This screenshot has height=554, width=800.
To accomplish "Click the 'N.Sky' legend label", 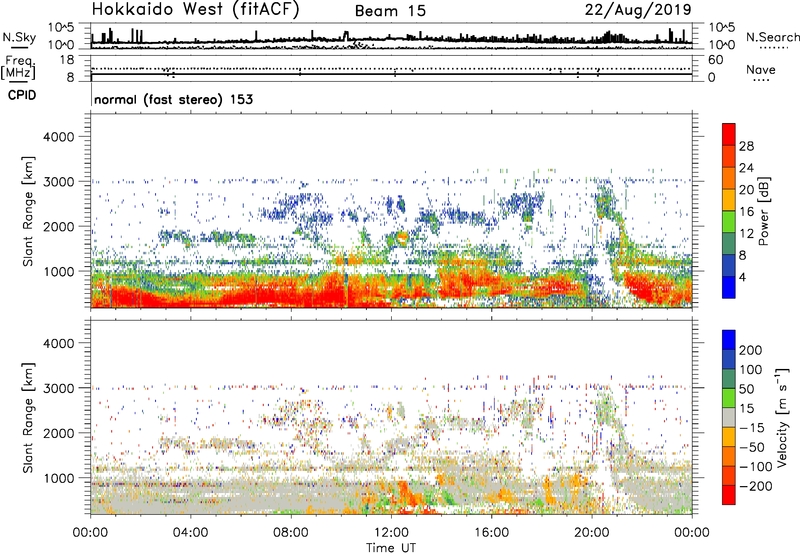I will 19,37.
